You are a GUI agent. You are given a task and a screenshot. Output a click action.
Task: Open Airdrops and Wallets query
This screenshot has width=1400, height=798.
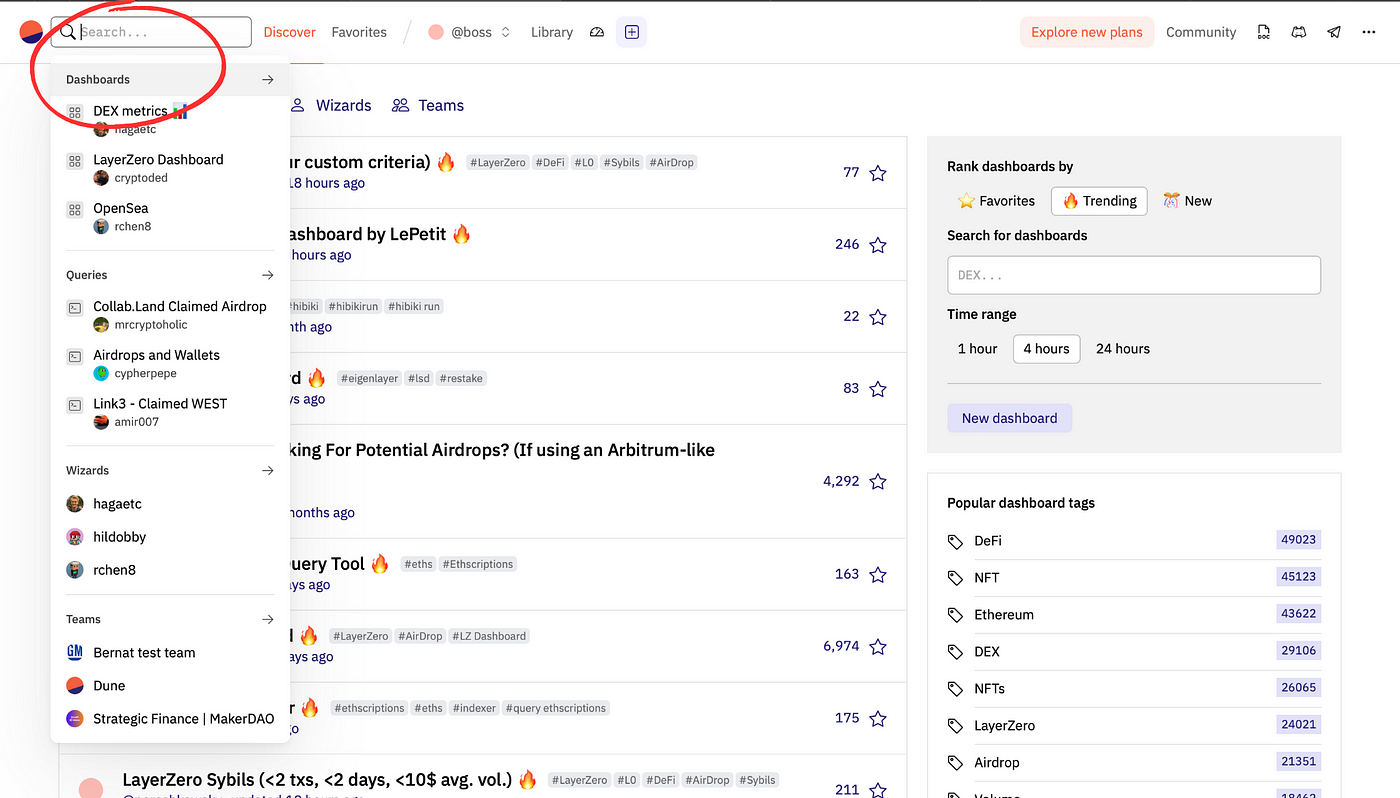coord(170,363)
